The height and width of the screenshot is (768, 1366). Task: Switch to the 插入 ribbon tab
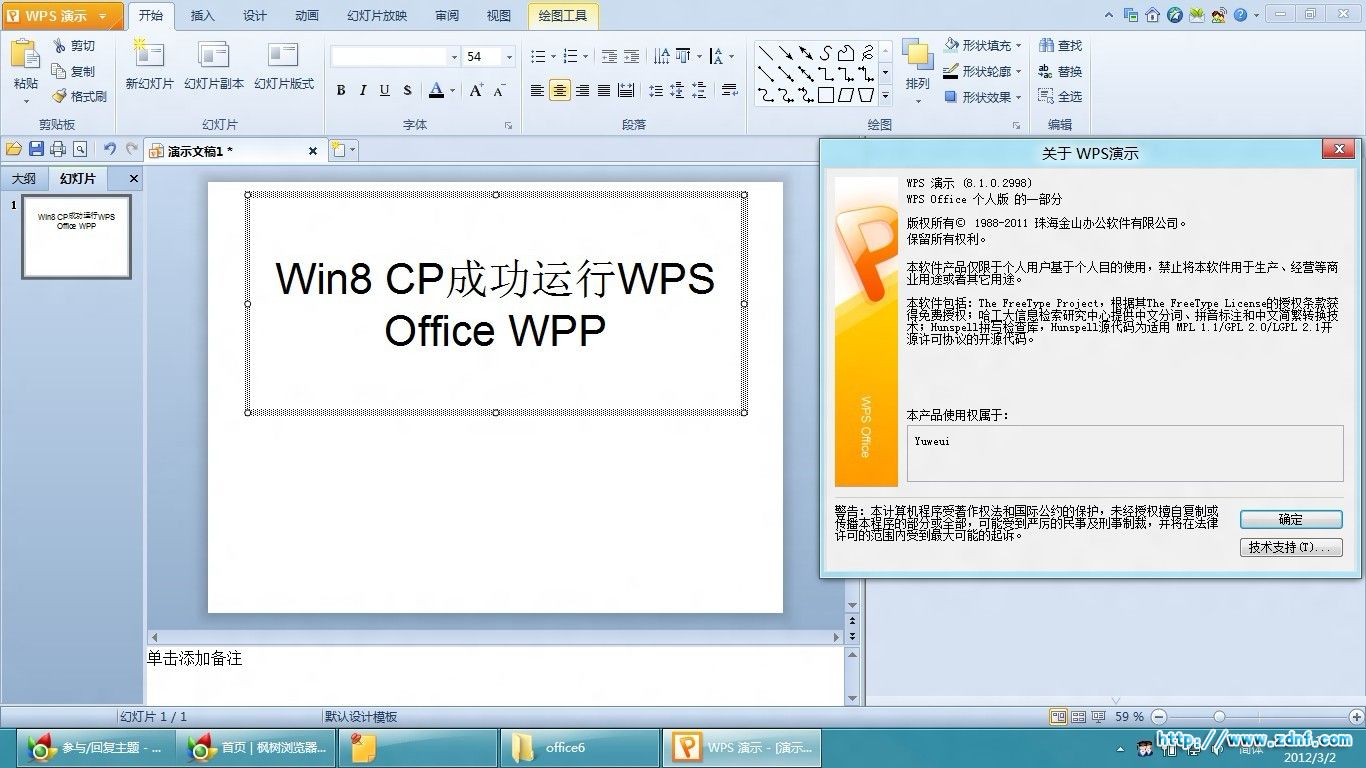point(203,16)
